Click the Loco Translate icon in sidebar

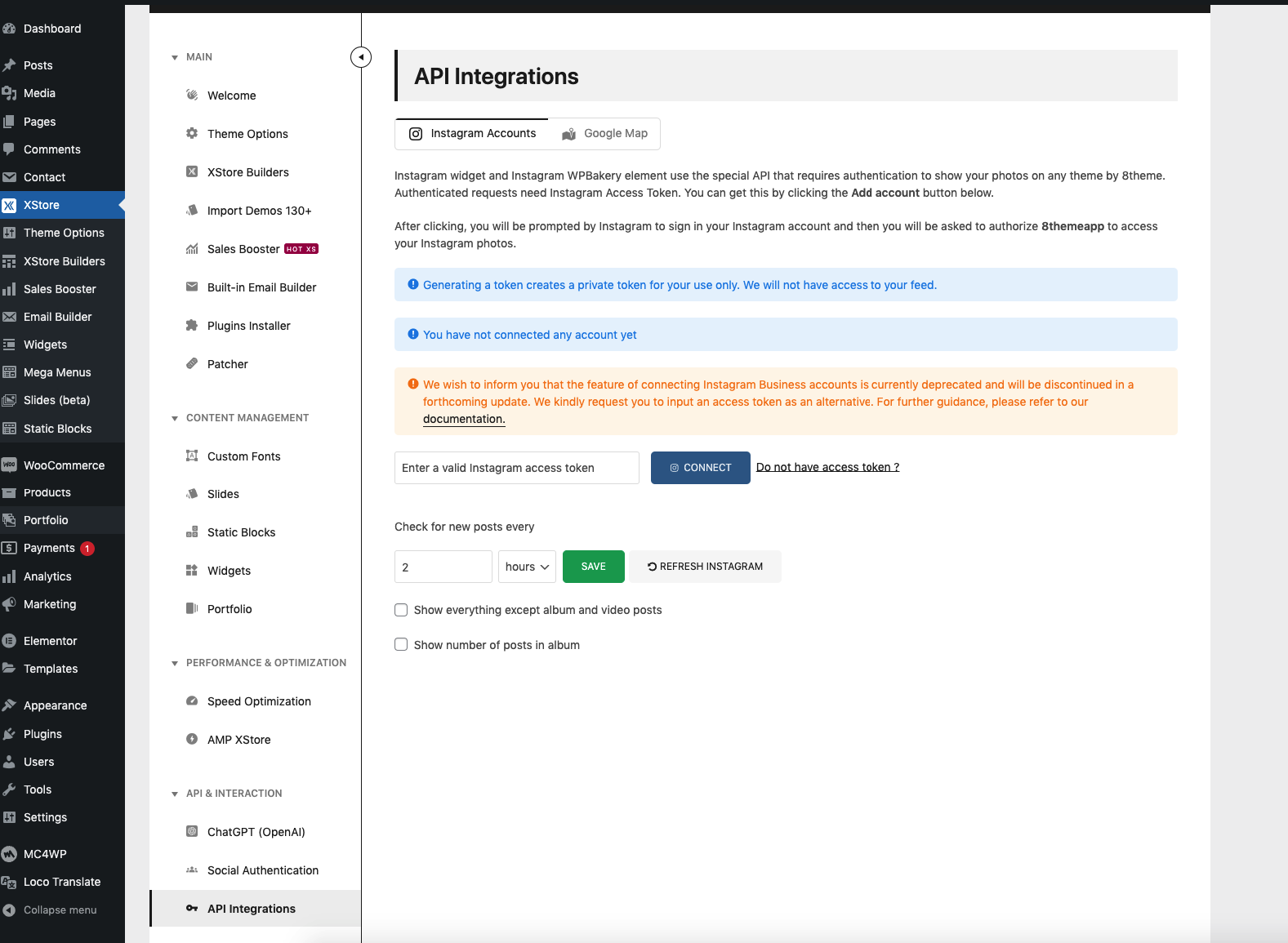[x=9, y=882]
